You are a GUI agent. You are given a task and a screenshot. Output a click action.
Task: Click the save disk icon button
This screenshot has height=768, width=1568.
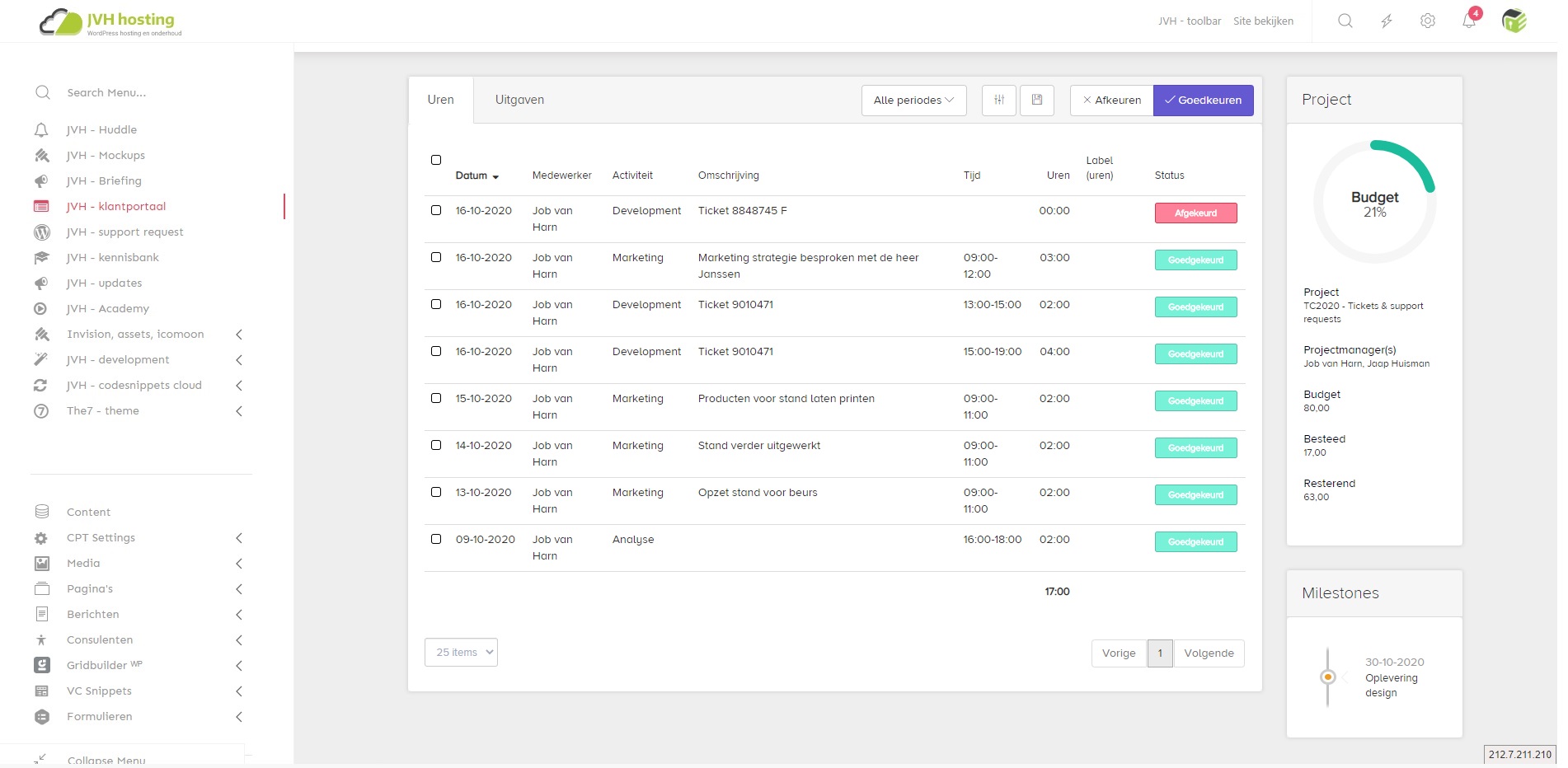pos(1037,101)
